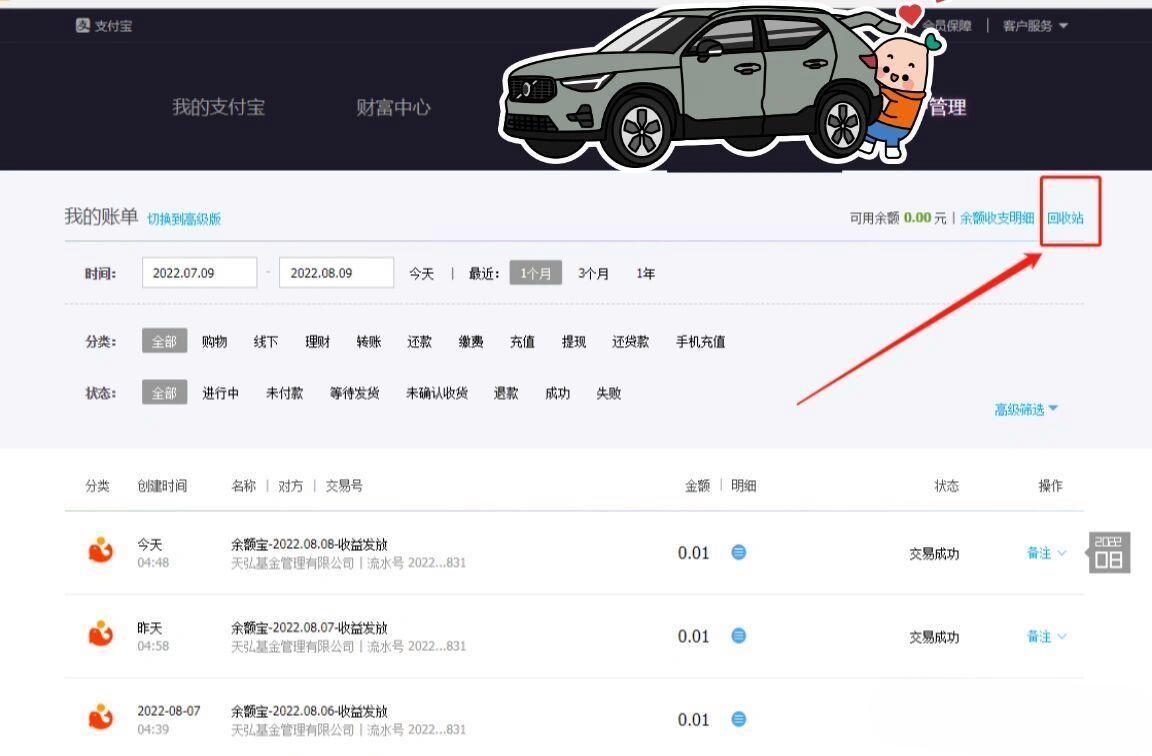Open the 我的支付宝 tab
Image resolution: width=1152 pixels, height=756 pixels.
pyautogui.click(x=218, y=107)
